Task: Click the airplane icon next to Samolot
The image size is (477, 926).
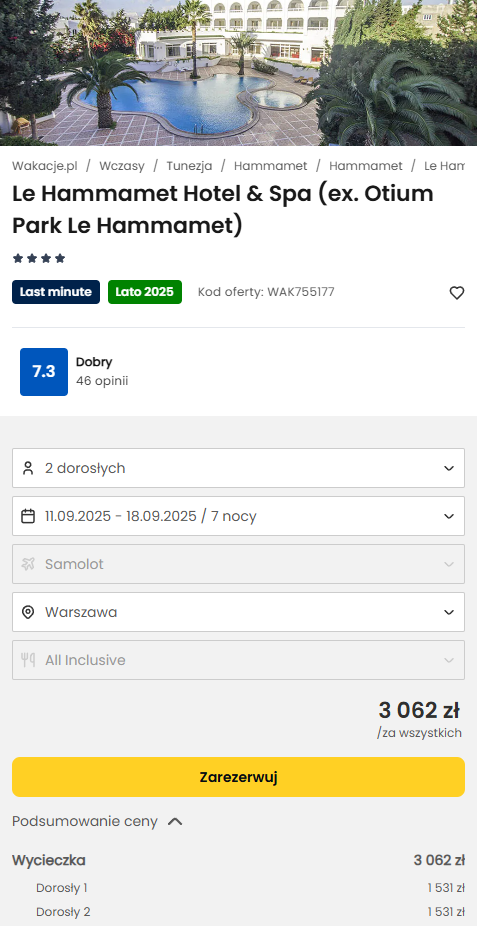Action: coord(28,564)
